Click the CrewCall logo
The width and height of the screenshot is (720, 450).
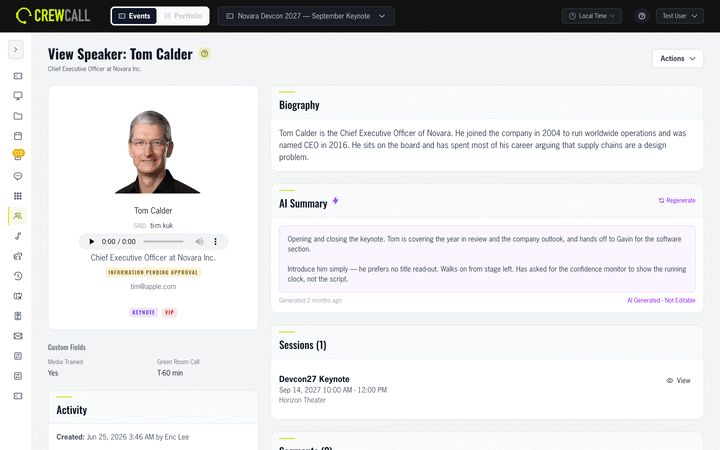pos(53,16)
